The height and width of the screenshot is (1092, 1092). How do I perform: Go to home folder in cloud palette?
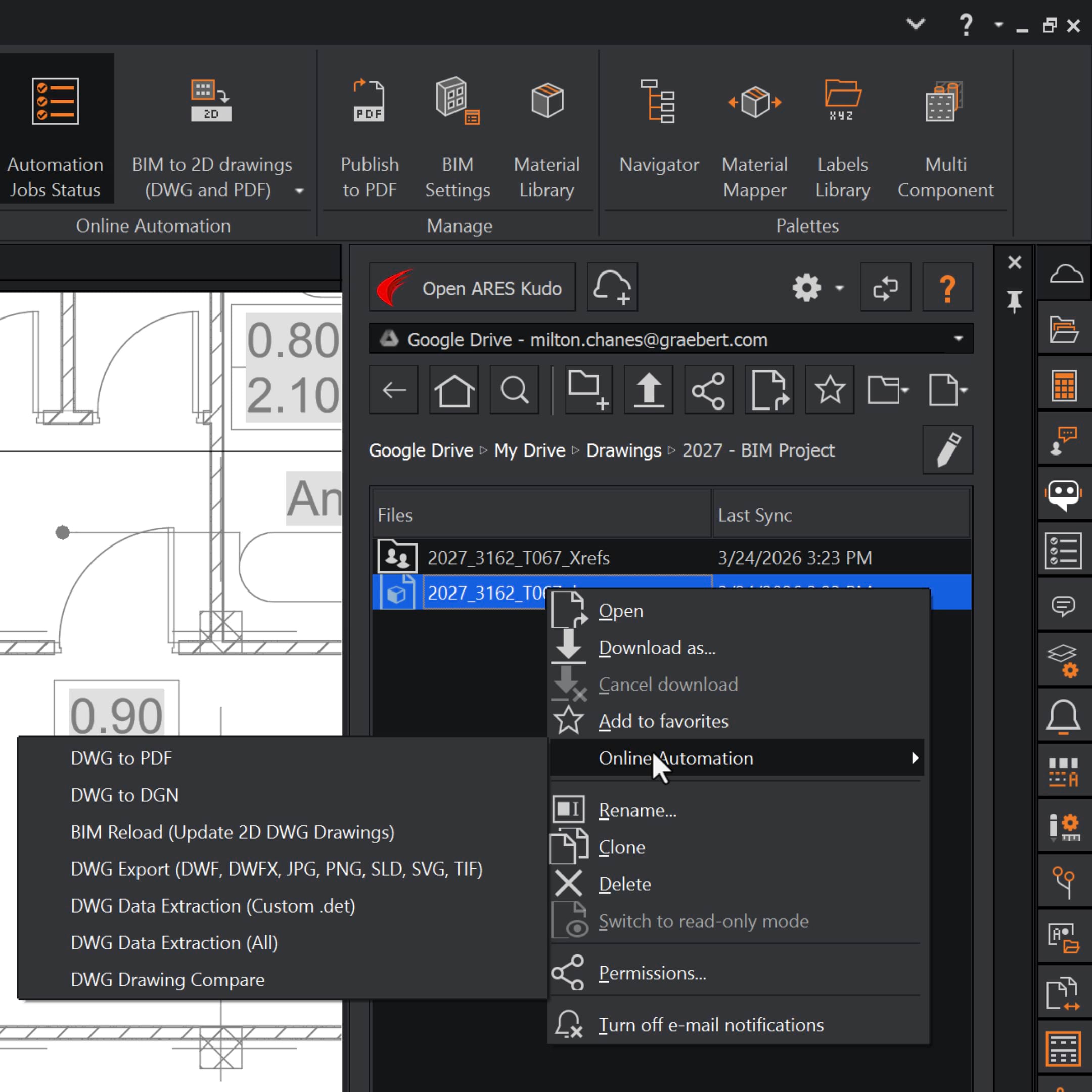click(454, 390)
